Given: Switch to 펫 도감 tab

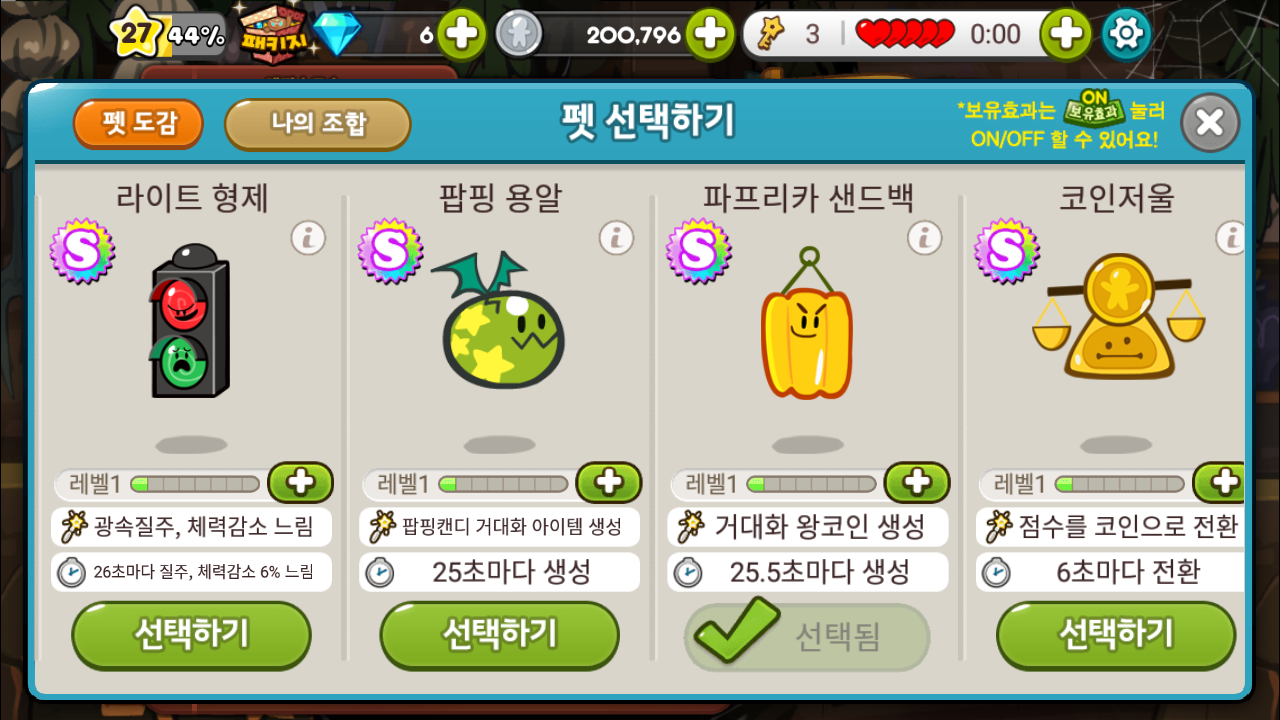Looking at the screenshot, I should [138, 124].
